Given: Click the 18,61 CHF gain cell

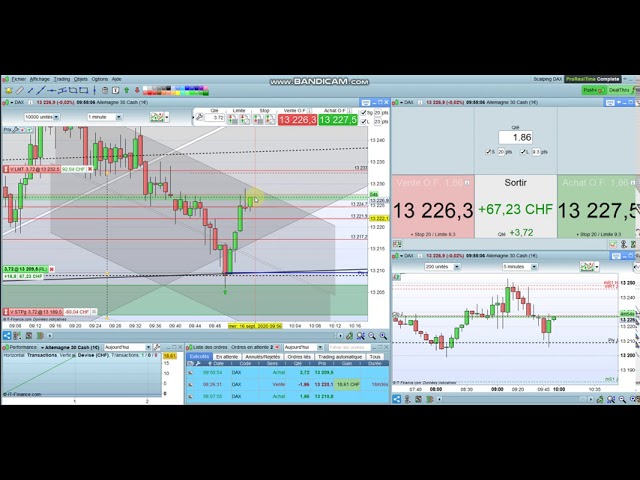Looking at the screenshot, I should click(348, 384).
